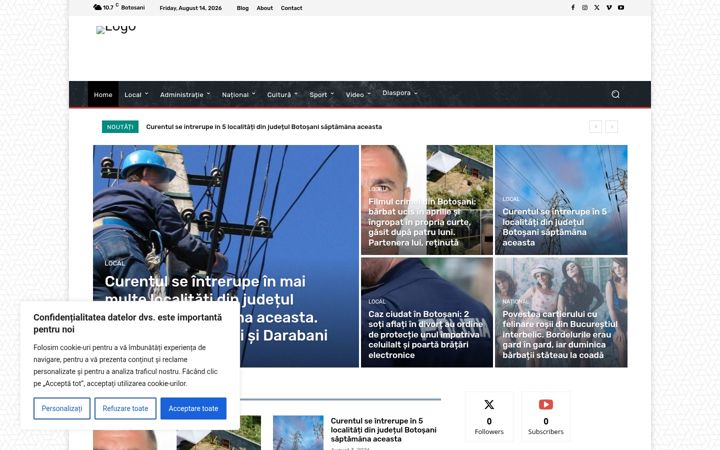Open search via magnifier icon in navbar
Screen dimensions: 720x450
tap(615, 94)
